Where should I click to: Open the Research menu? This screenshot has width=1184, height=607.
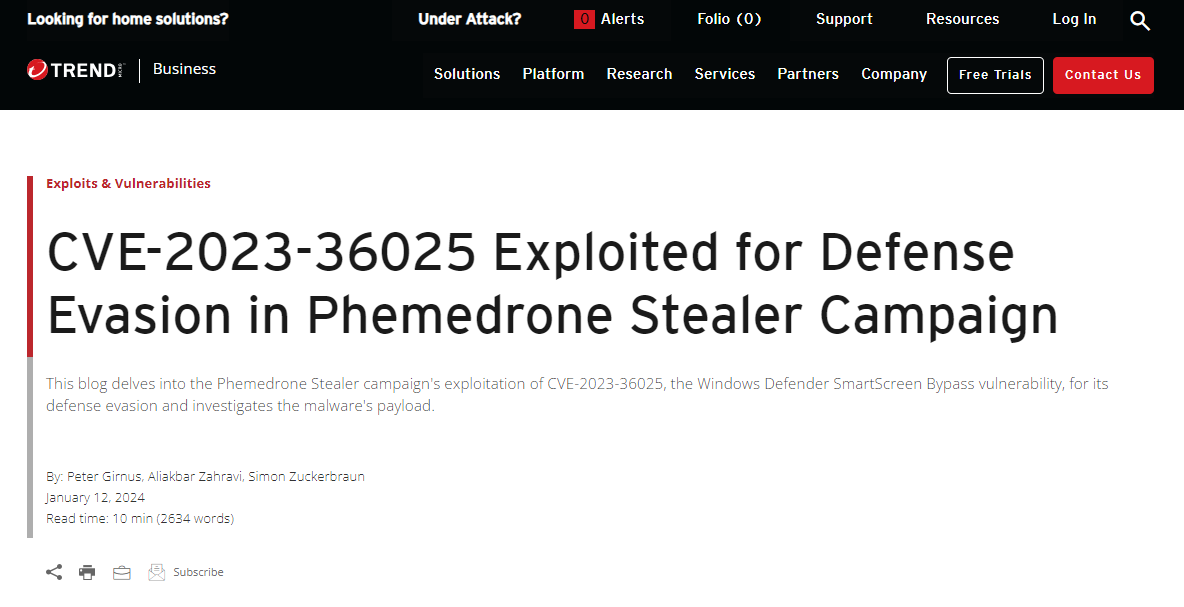pos(640,74)
